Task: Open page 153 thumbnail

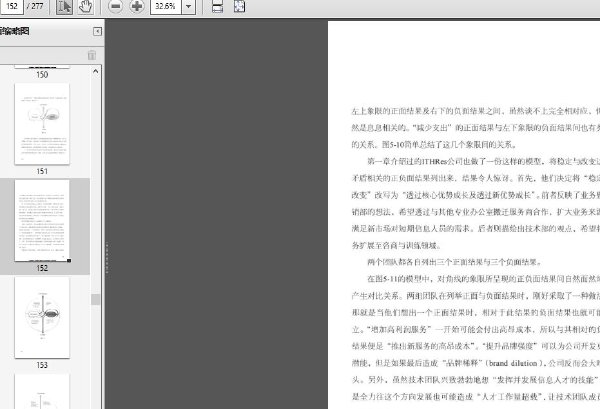Action: [42, 318]
